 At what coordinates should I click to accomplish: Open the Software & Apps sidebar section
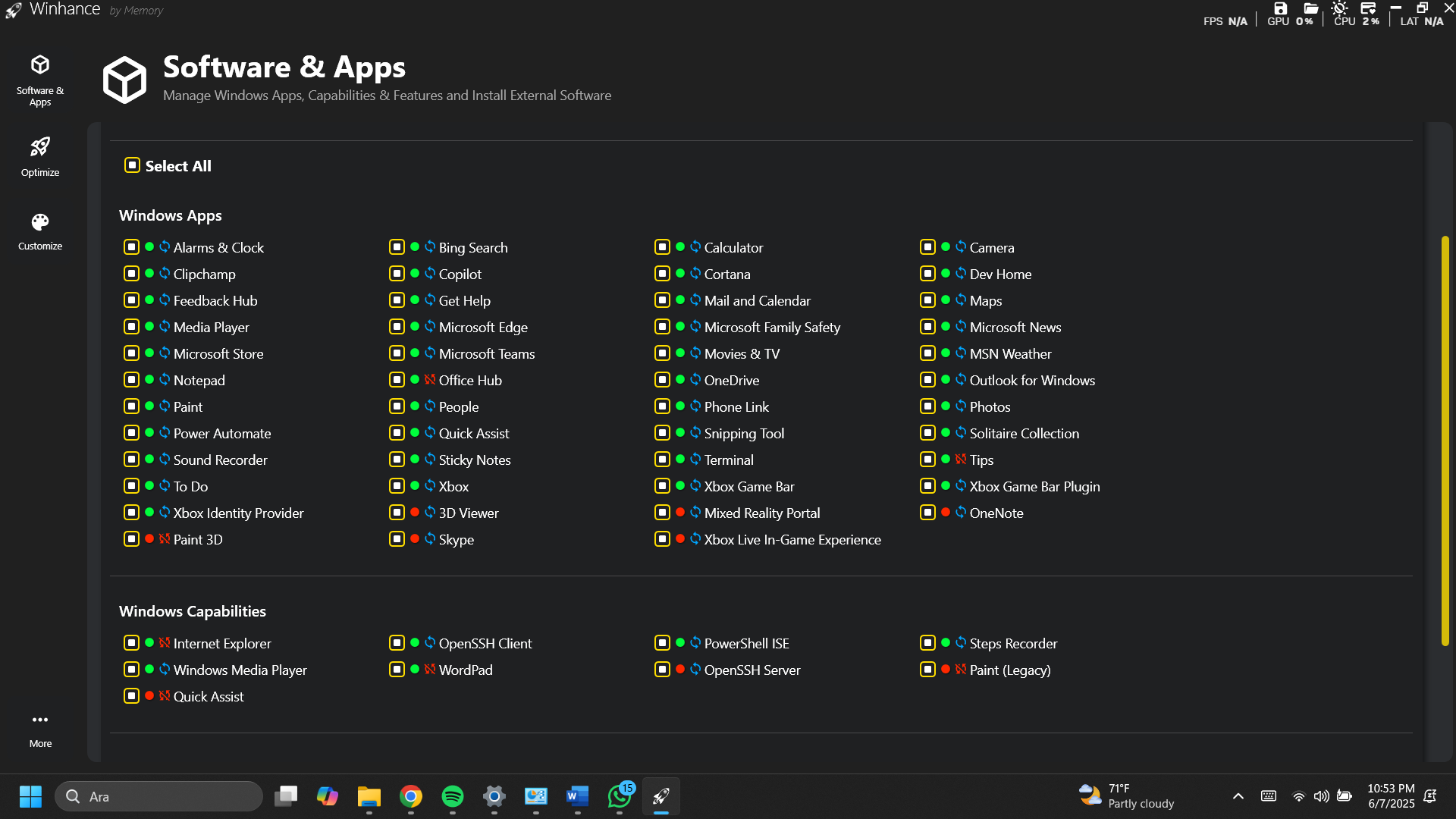(40, 81)
